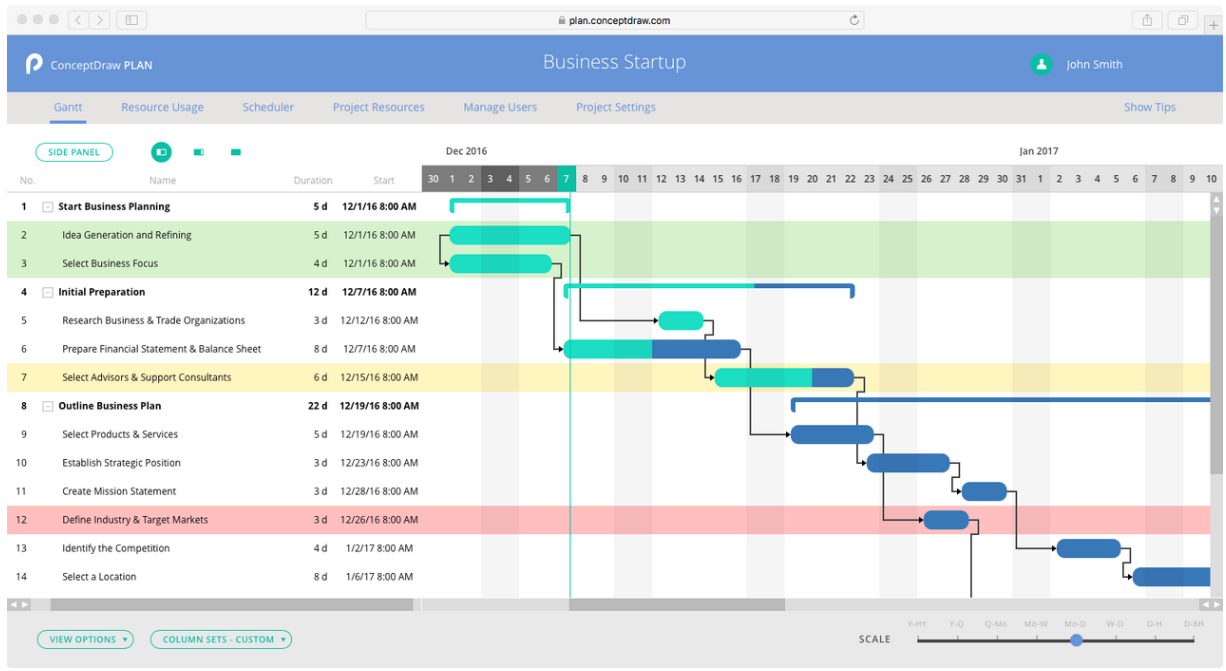Click the '1/6/17 8:00 AM' start date cell
Screen dimensions: 1226x671
click(379, 577)
